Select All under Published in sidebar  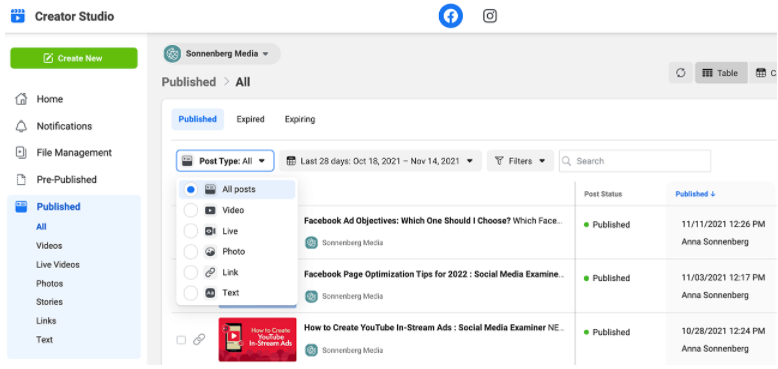41,227
